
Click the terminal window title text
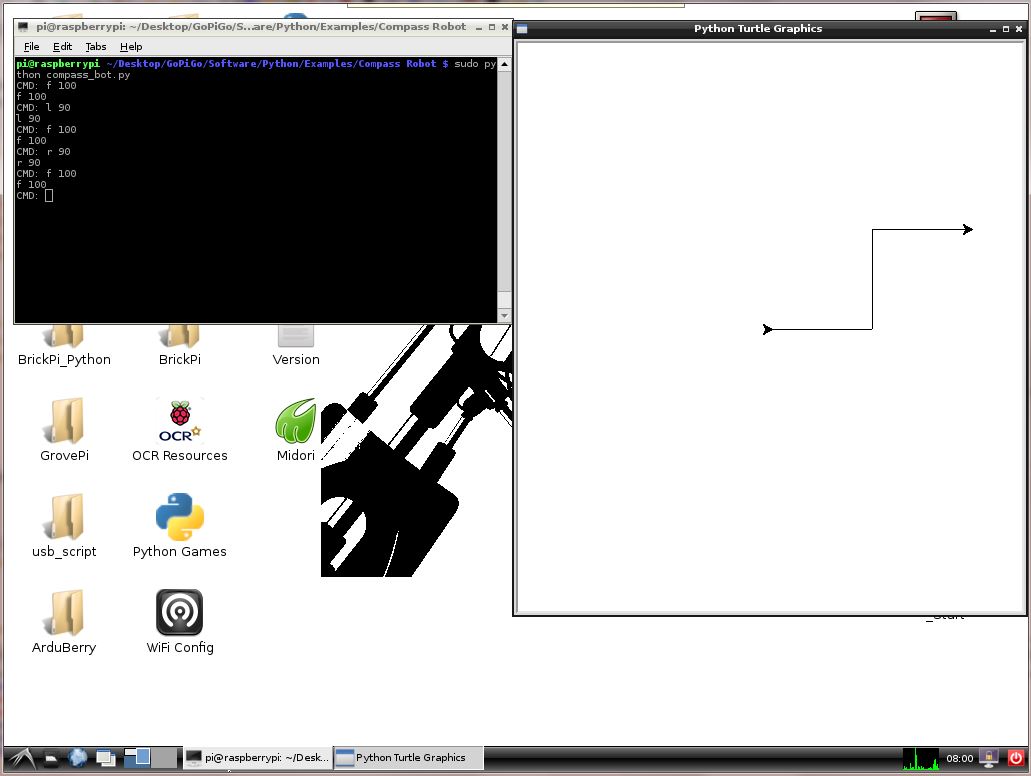251,27
